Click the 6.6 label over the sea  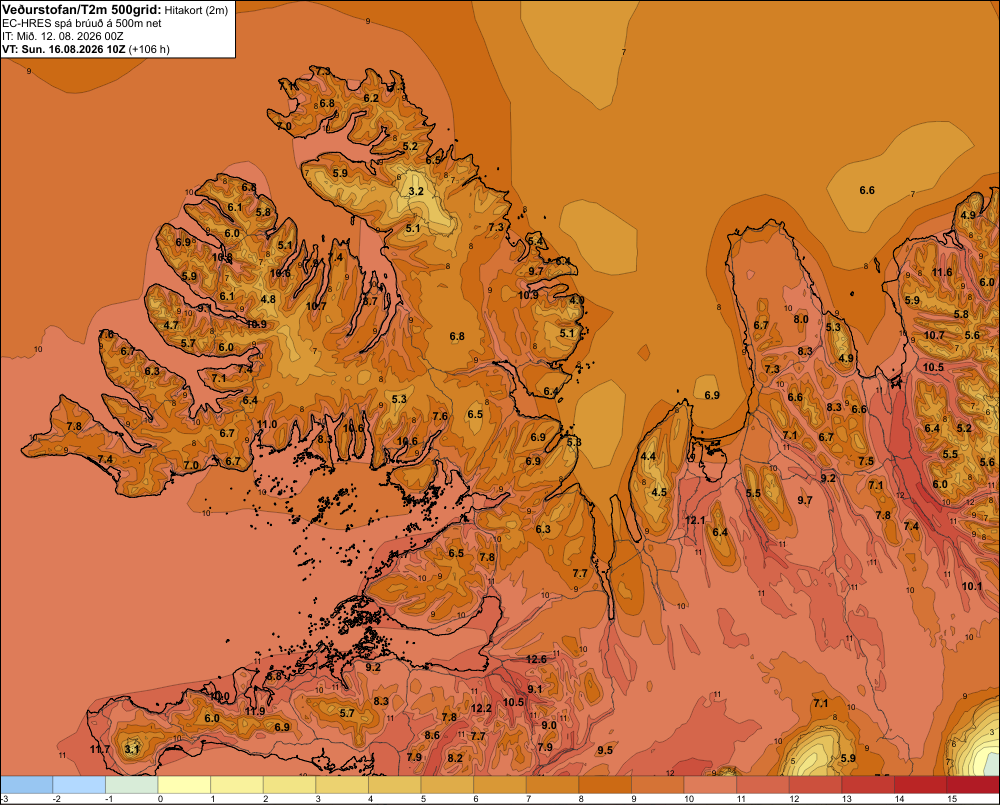(x=867, y=190)
